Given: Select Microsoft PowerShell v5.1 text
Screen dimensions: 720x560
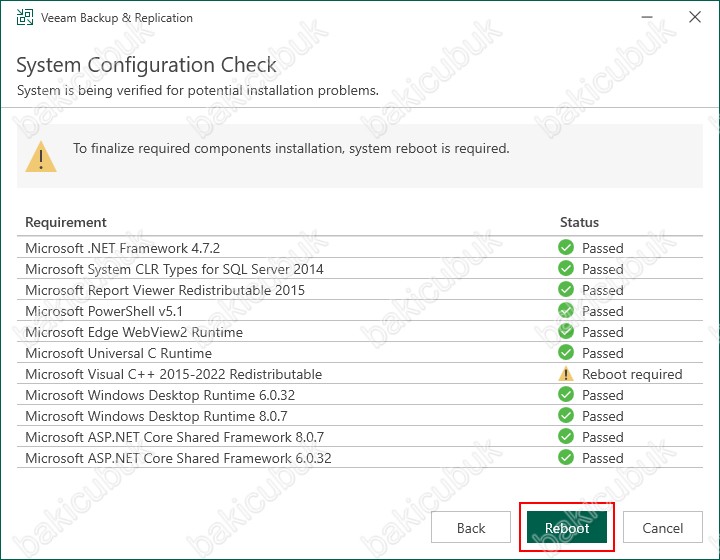Looking at the screenshot, I should click(104, 311).
